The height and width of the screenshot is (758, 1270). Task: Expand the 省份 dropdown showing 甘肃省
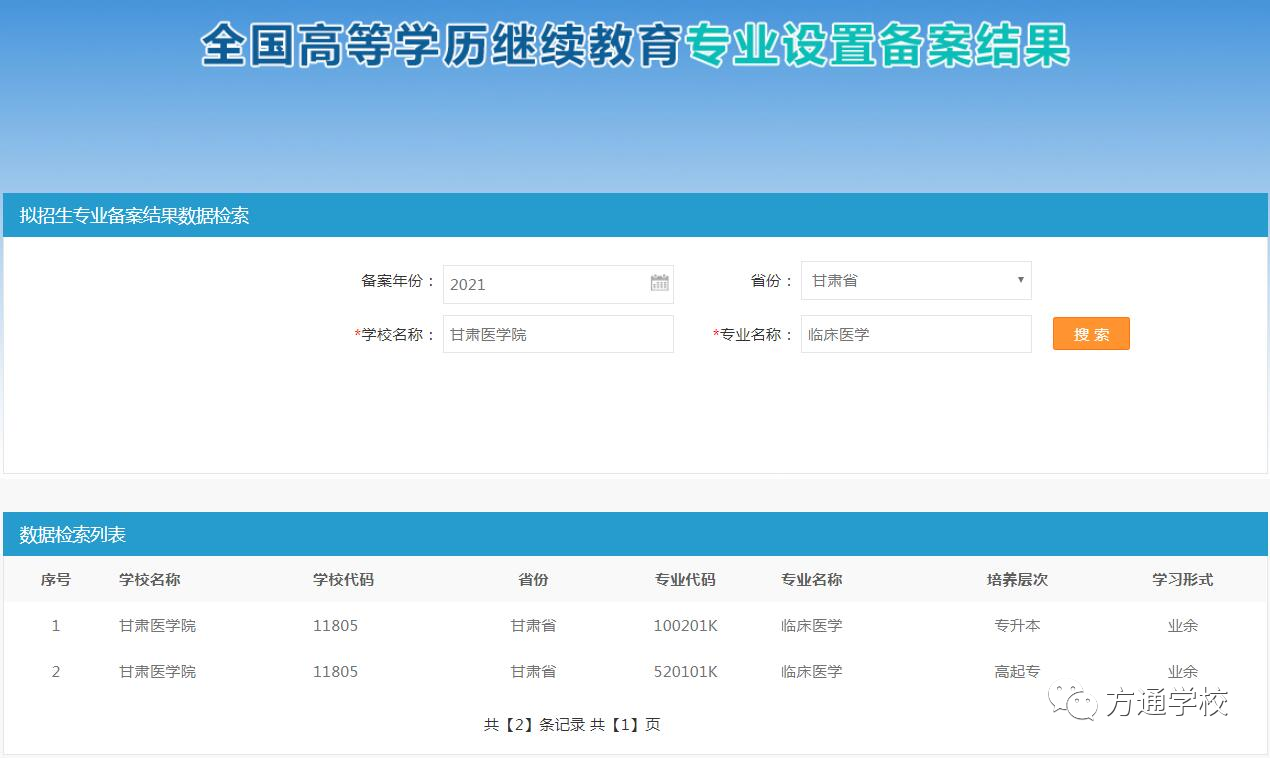(915, 281)
